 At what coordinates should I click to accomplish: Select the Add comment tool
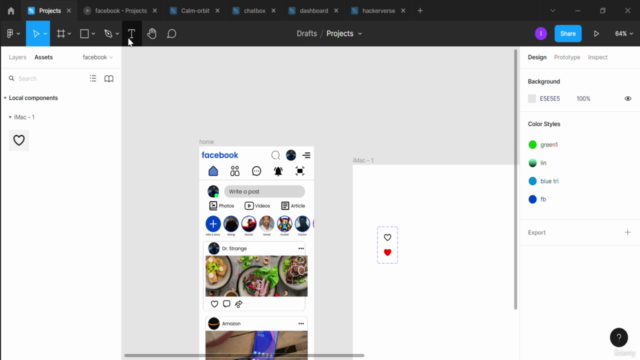coord(171,33)
